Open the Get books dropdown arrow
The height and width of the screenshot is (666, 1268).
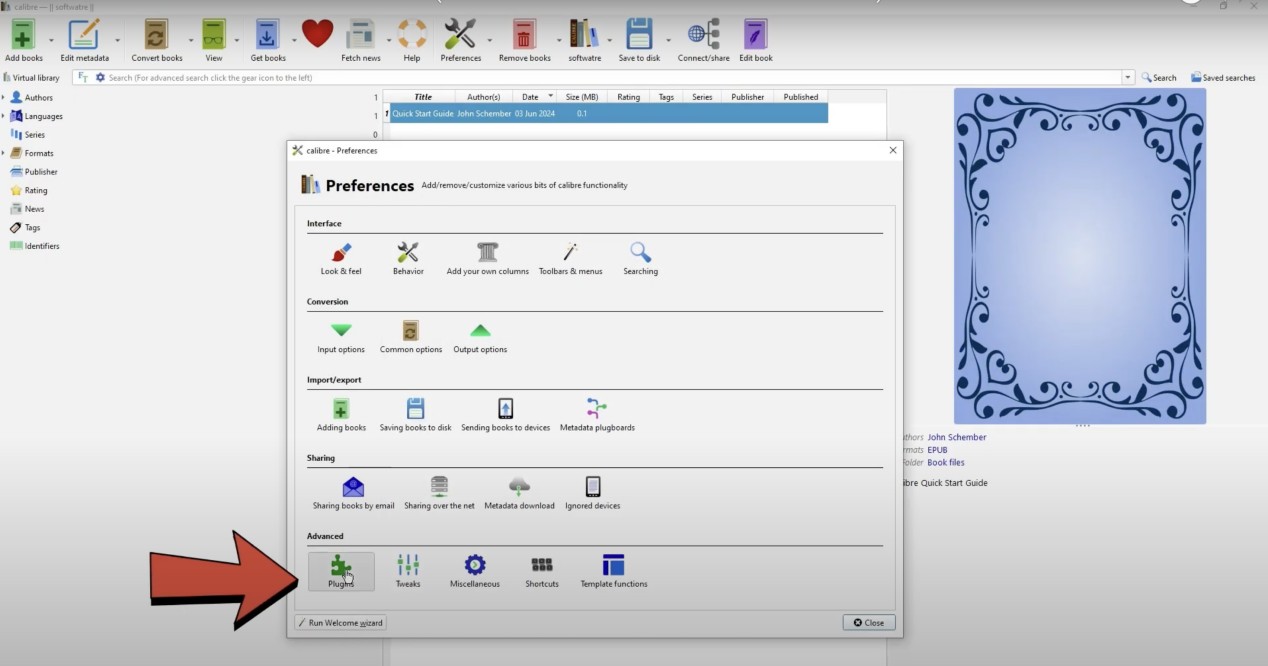[x=294, y=40]
